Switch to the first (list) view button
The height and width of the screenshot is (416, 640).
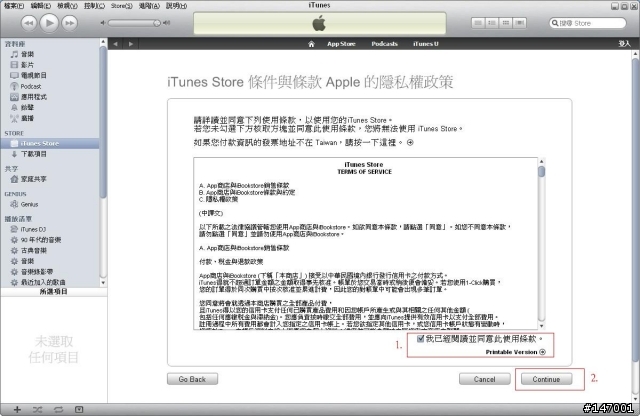click(478, 23)
